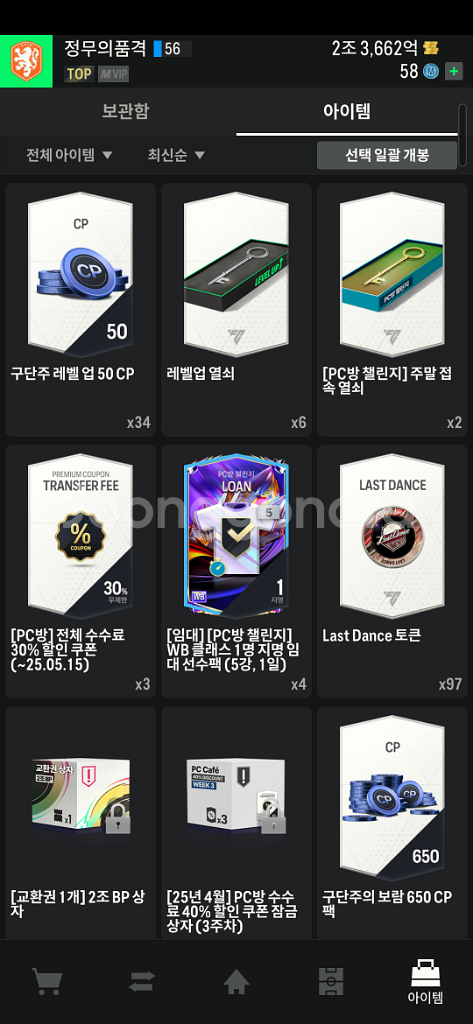This screenshot has width=473, height=1024.
Task: Select the 레벨업 열쇠 silver key item
Action: pos(236,310)
